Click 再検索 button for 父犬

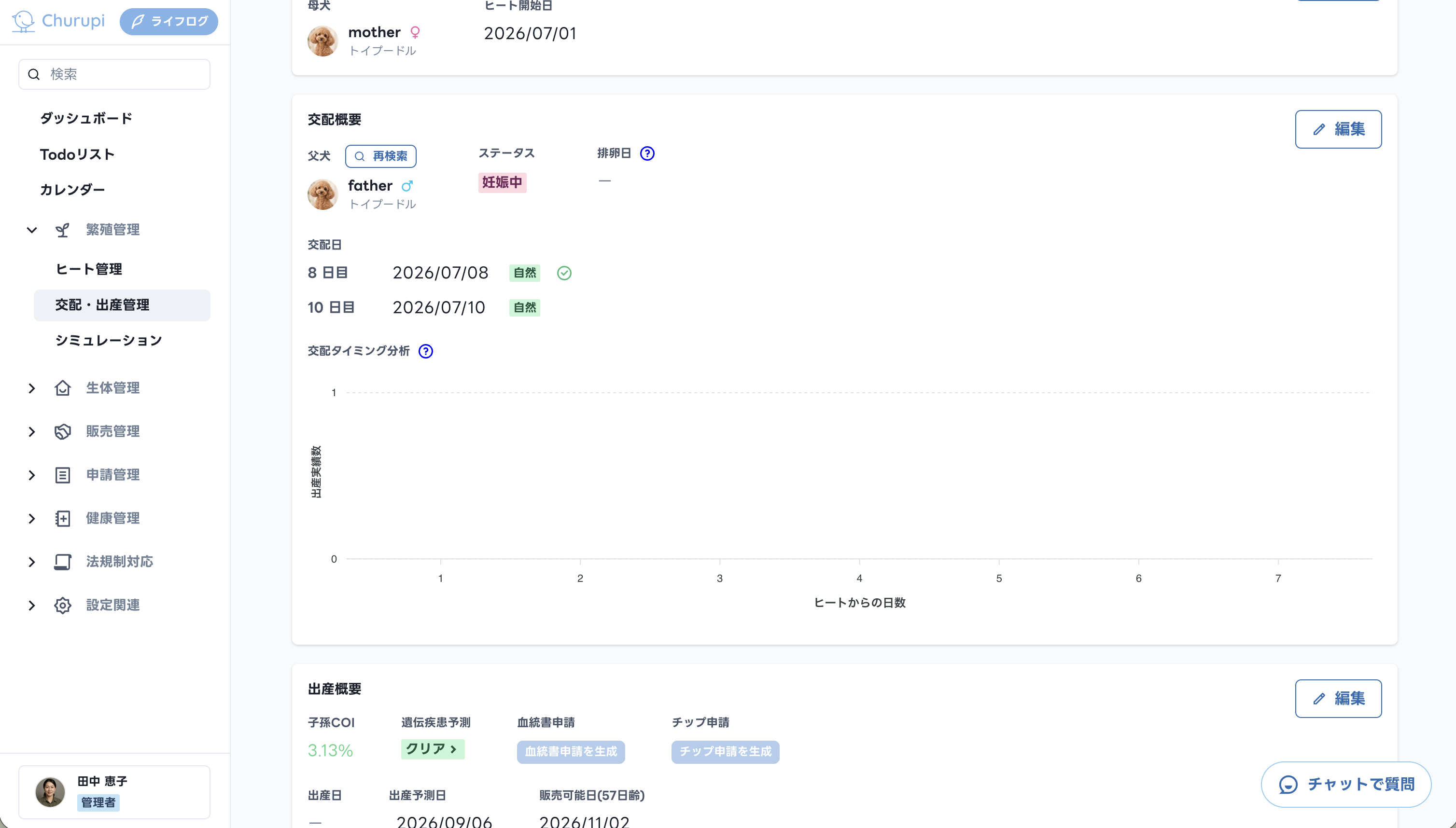pyautogui.click(x=380, y=156)
